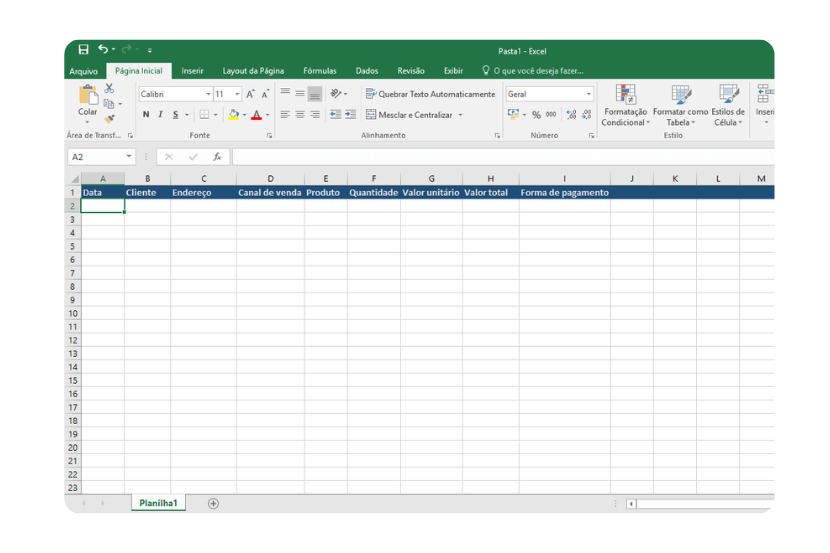
Task: Decrease decimal places
Action: [586, 115]
